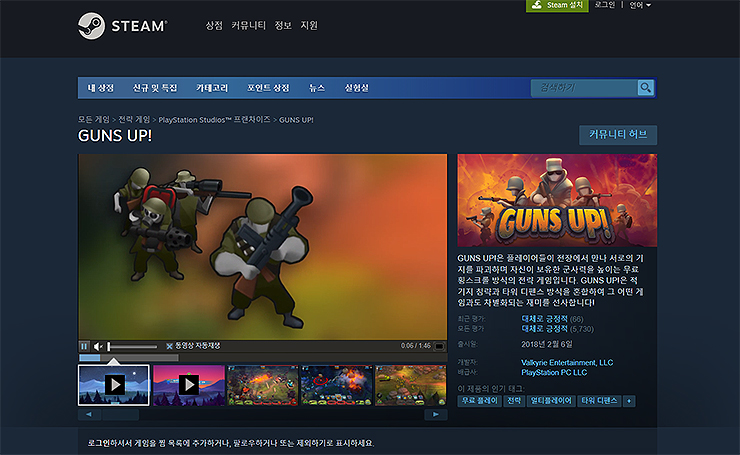The width and height of the screenshot is (740, 455).
Task: Open the 내 상점 store tab
Action: coord(101,88)
